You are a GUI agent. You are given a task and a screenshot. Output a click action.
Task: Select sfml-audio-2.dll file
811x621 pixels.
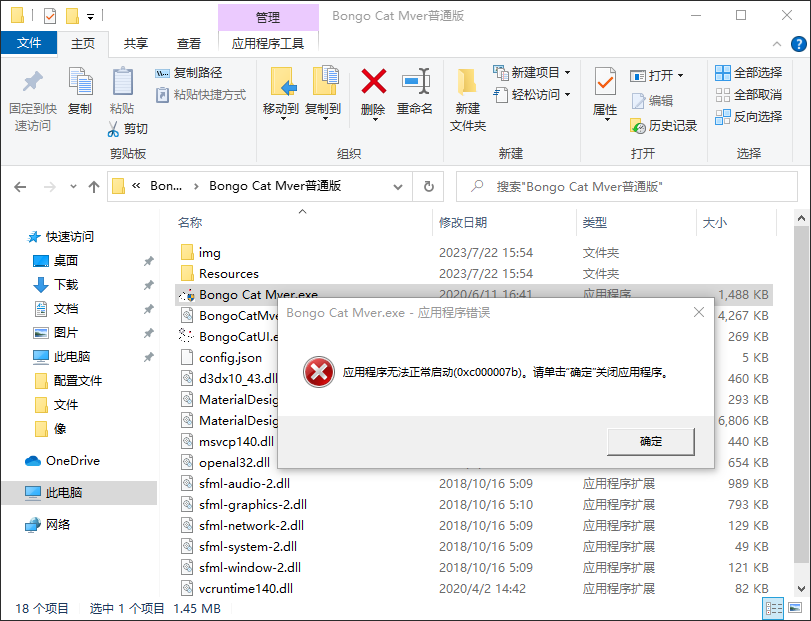coord(474,483)
